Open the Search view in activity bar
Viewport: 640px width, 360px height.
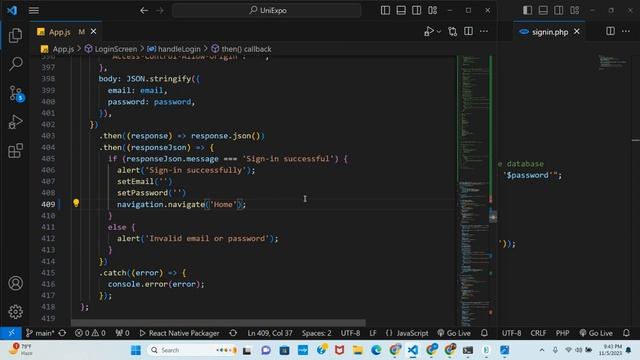(x=16, y=64)
